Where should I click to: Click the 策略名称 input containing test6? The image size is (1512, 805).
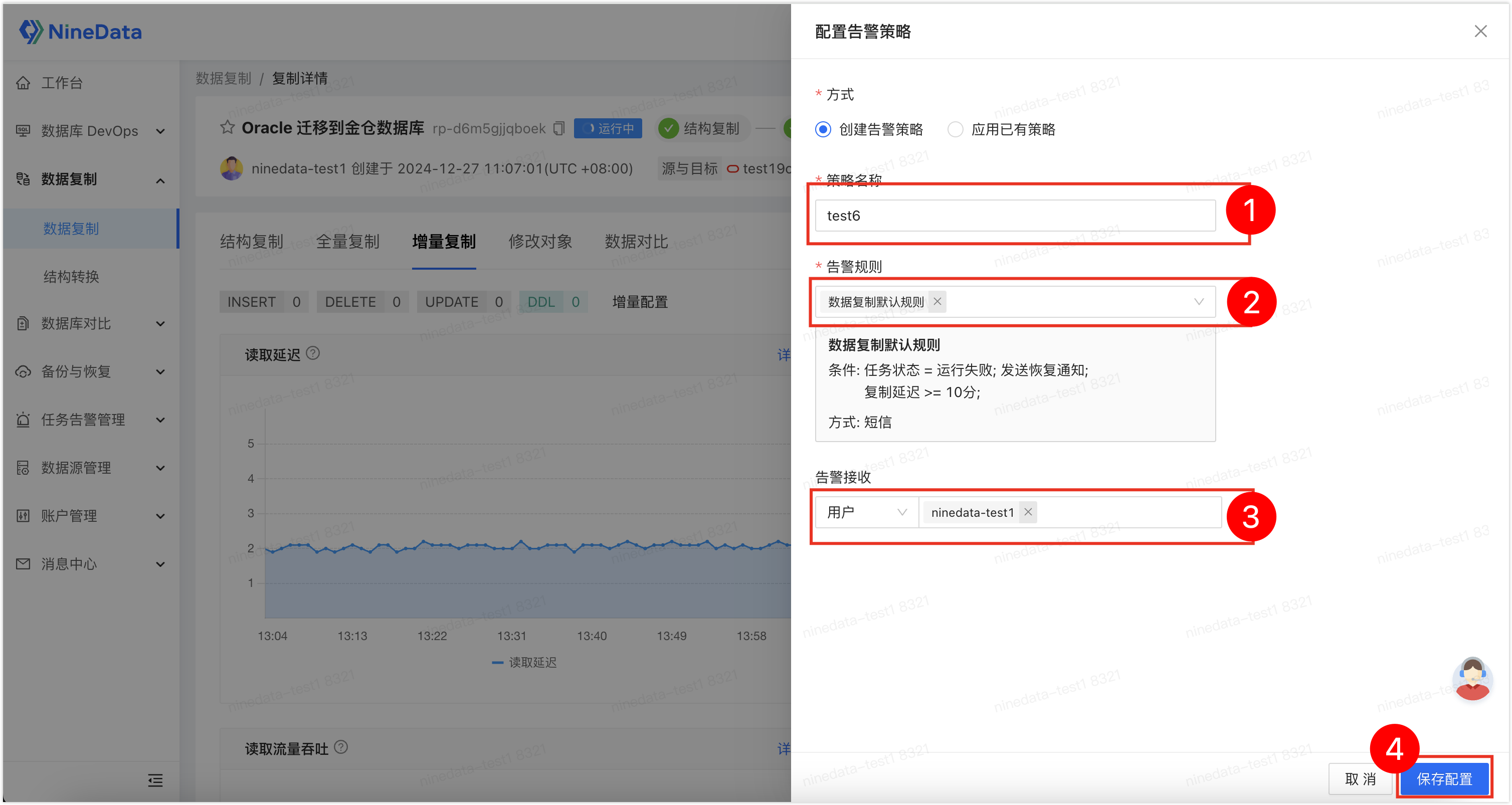pos(1015,216)
